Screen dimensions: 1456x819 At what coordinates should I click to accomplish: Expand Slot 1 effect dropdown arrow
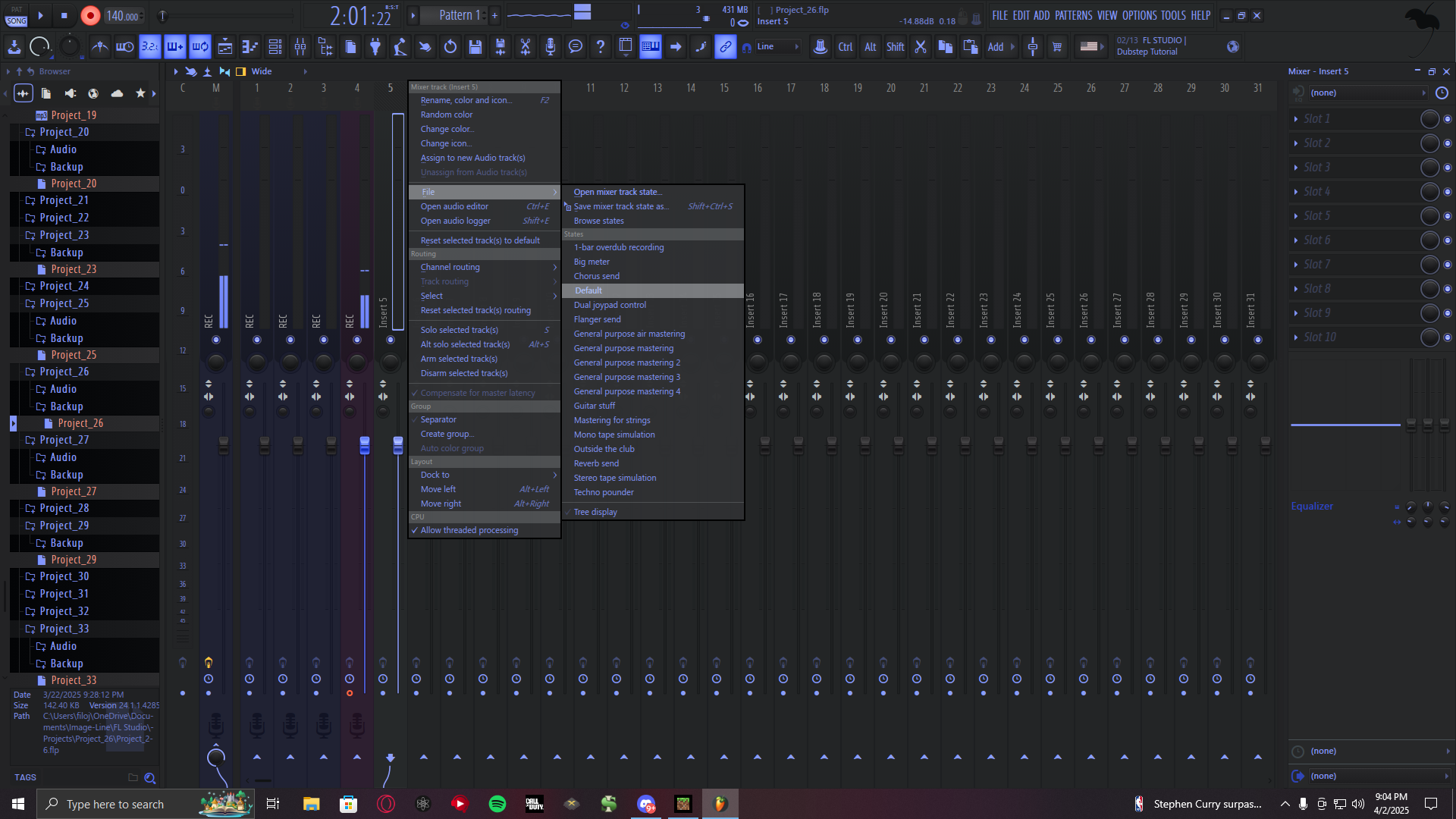coord(1295,119)
